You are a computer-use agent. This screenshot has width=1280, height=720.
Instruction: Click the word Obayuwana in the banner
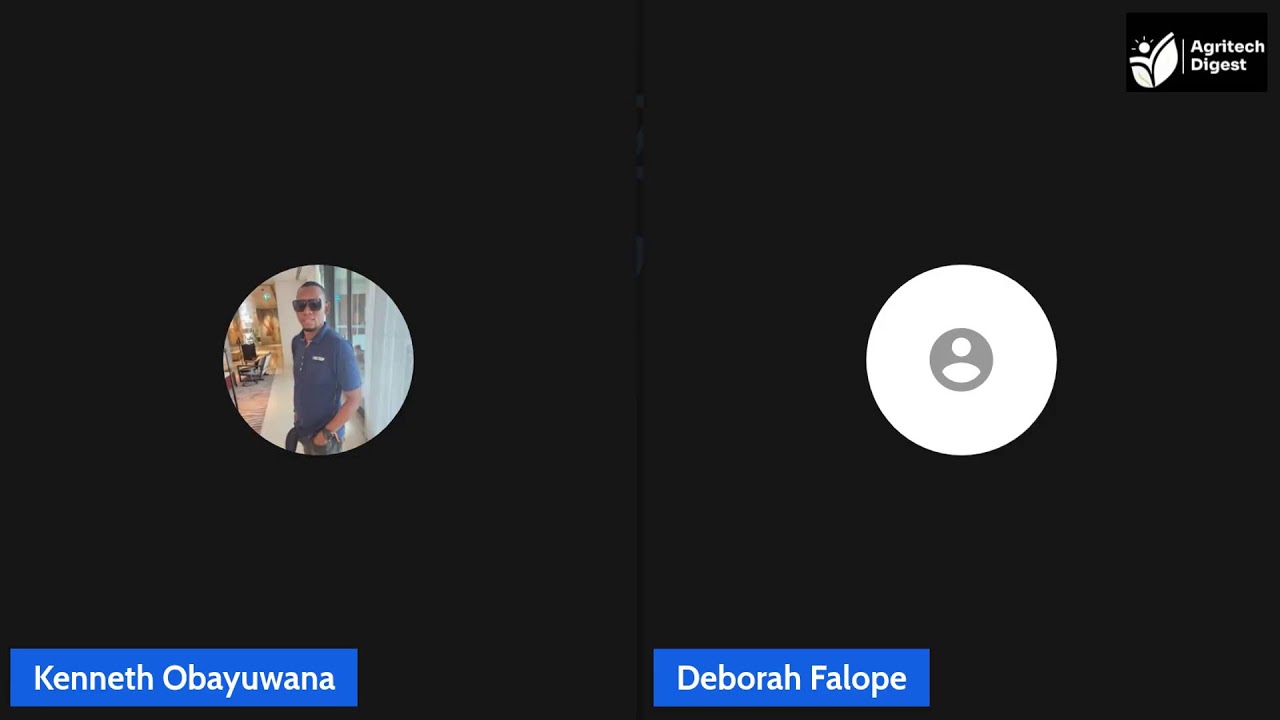click(x=248, y=678)
